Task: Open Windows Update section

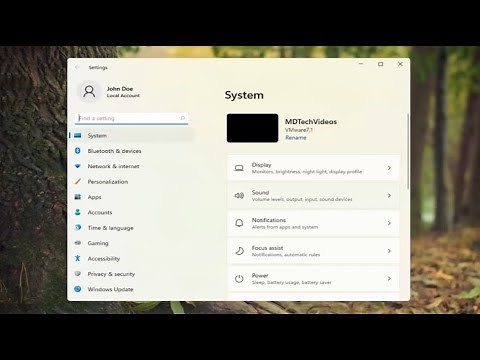Action: [131, 289]
